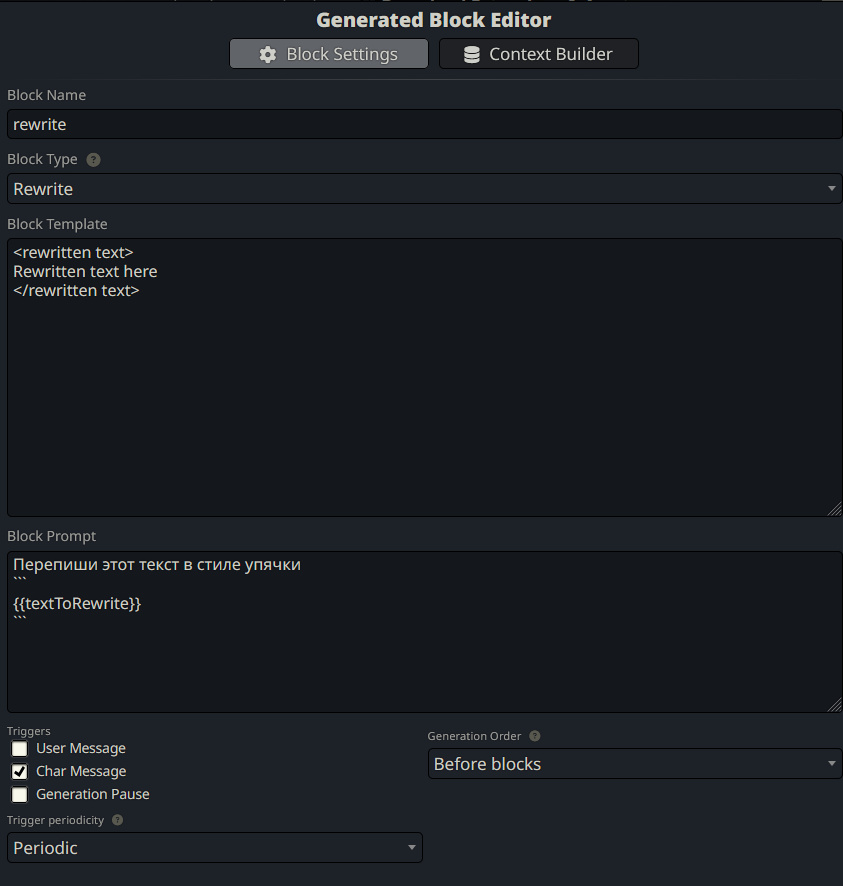Screen dimensions: 843x886
Task: Click the database icon in Context Builder
Action: click(x=472, y=54)
